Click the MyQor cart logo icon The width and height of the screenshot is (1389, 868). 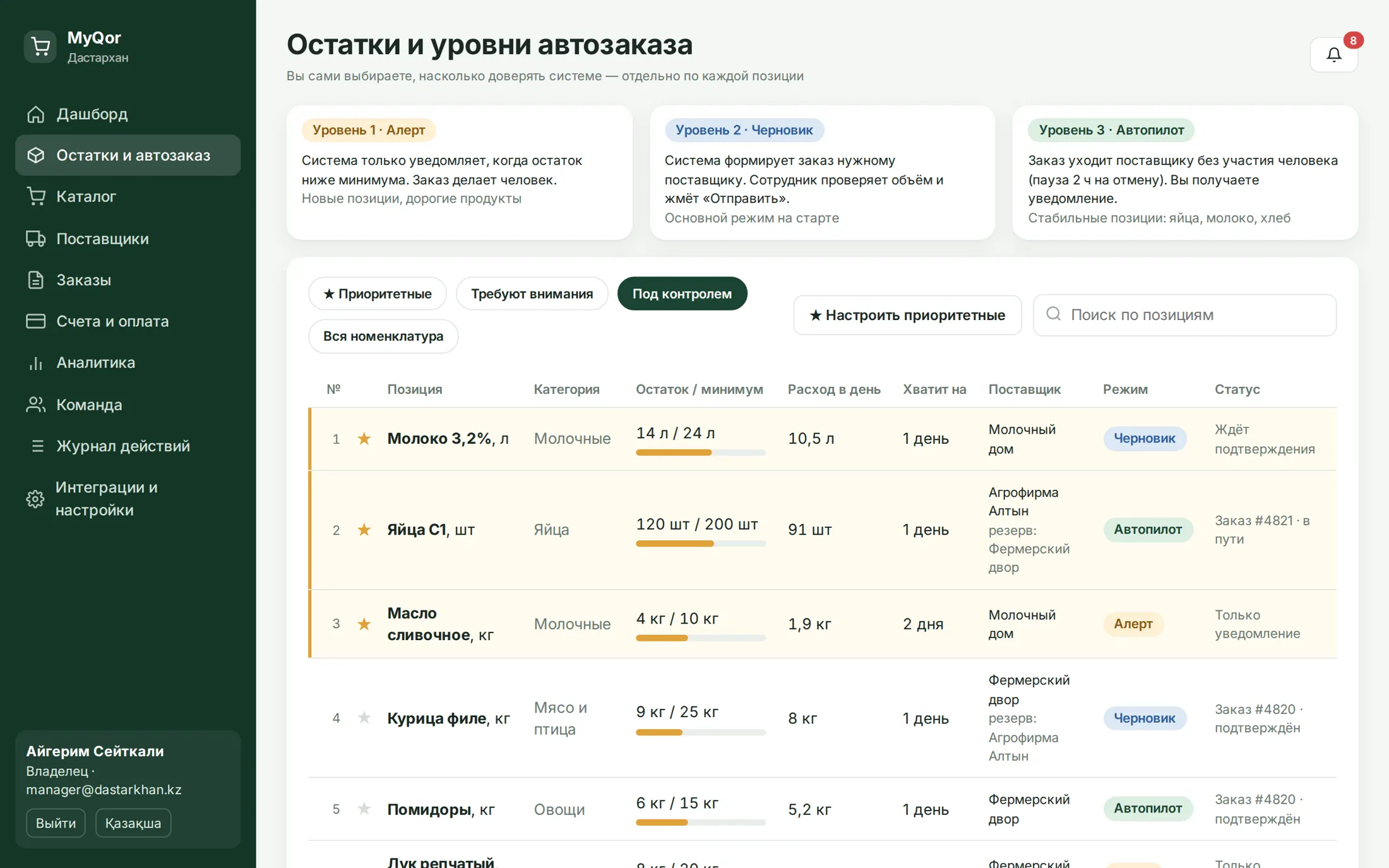pos(40,47)
